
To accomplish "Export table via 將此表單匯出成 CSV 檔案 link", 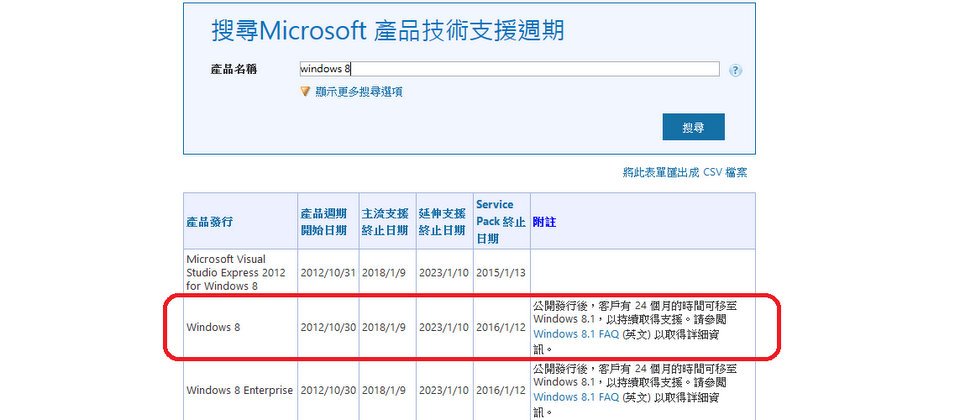I will click(x=684, y=173).
